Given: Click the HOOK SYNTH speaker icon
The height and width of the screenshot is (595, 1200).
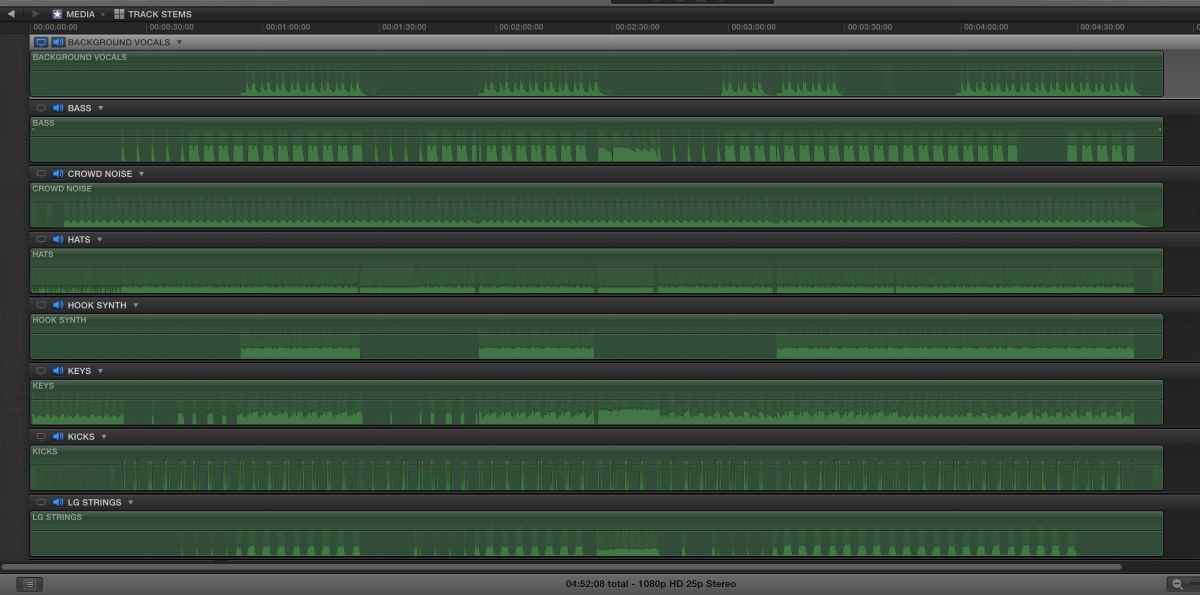Looking at the screenshot, I should click(58, 305).
